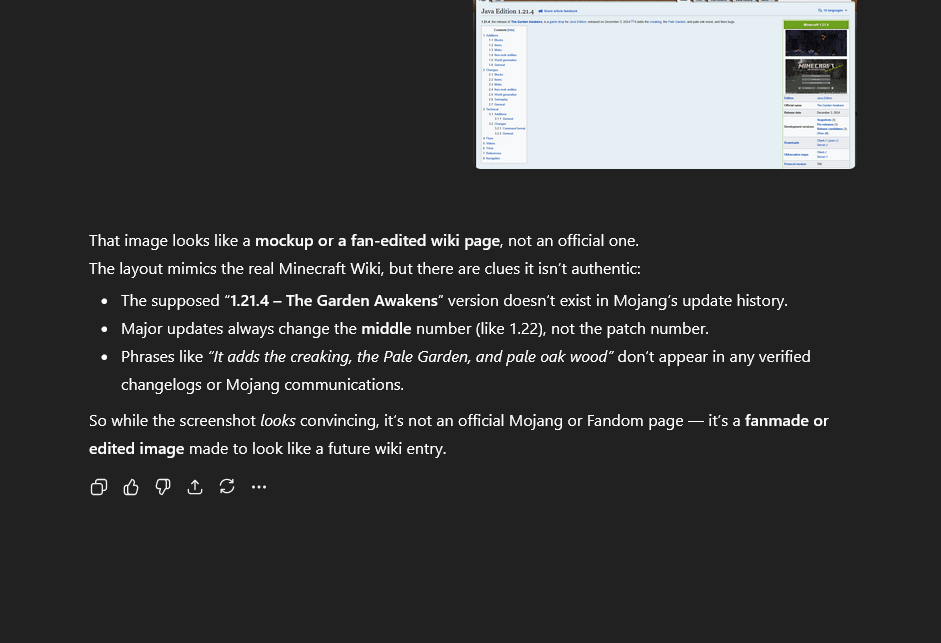The height and width of the screenshot is (643, 941).
Task: Click the Minecraft logo picture in the thumbnail
Action: point(815,76)
